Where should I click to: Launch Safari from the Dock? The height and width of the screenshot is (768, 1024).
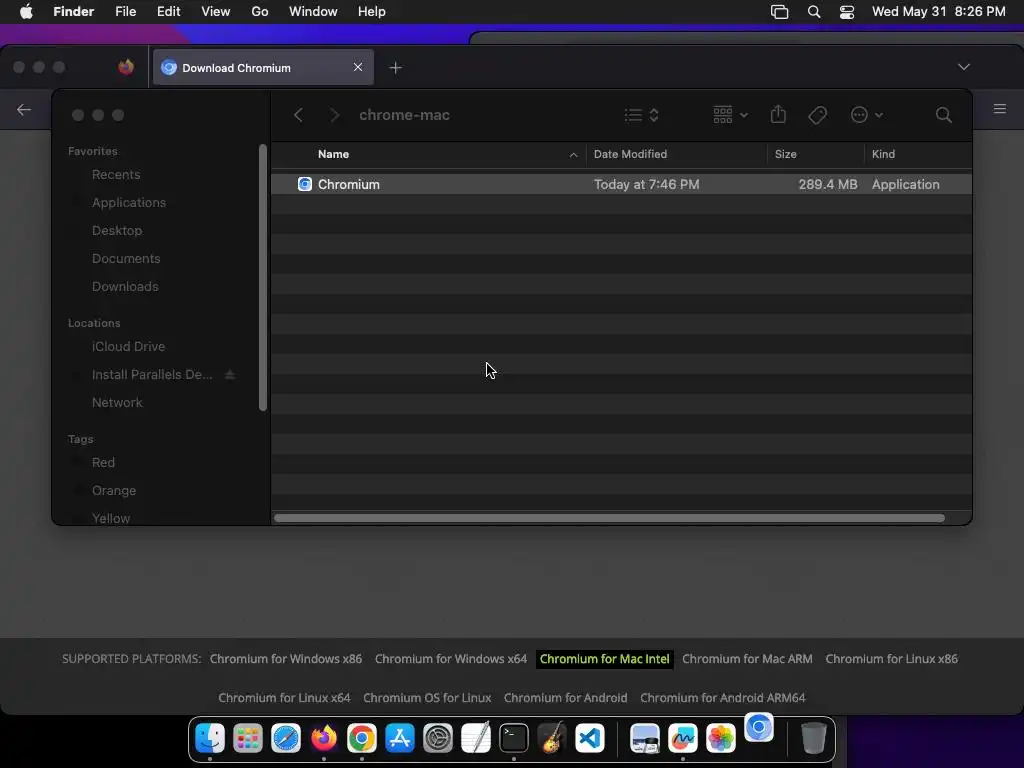tap(285, 739)
